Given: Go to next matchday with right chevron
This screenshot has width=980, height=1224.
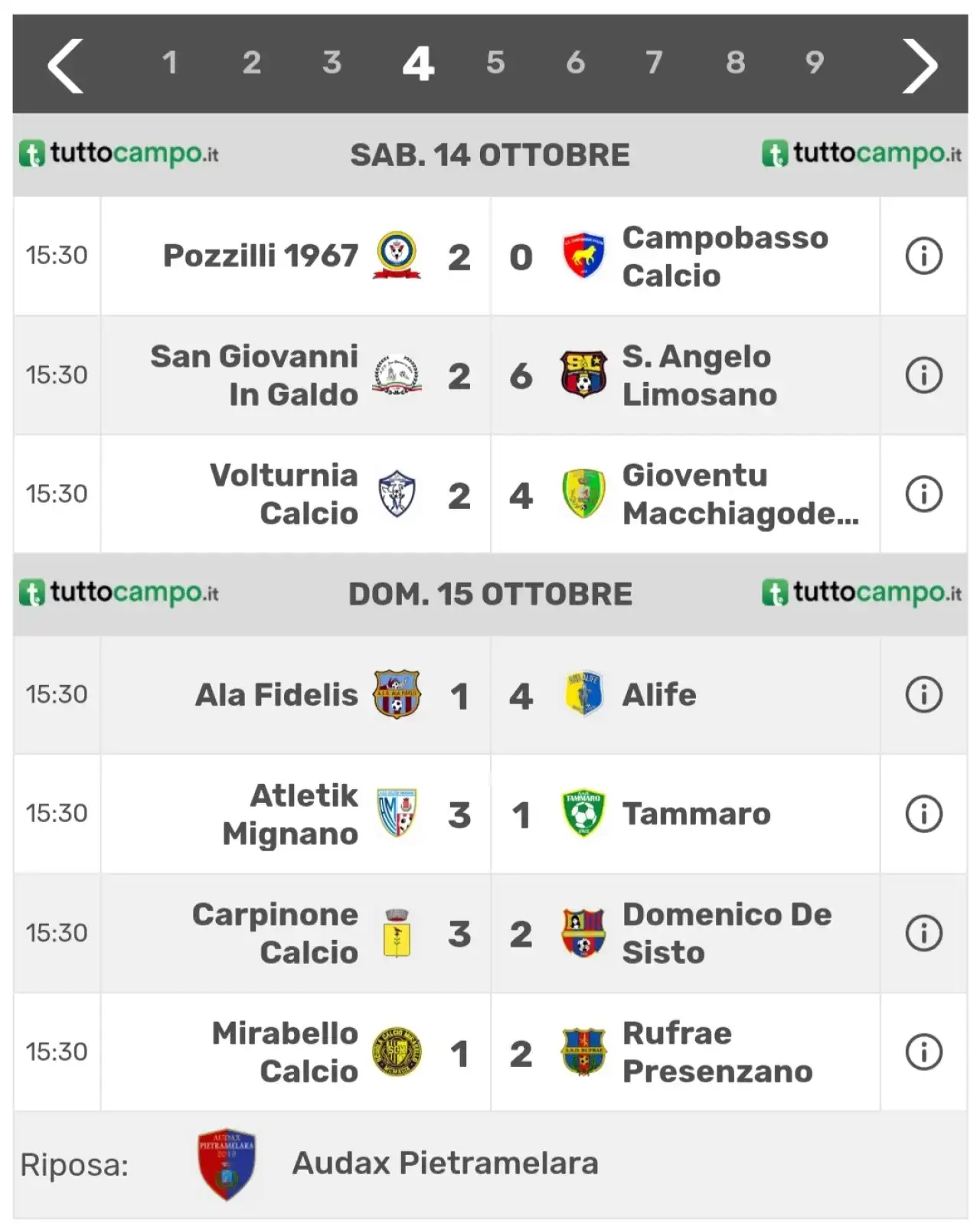Looking at the screenshot, I should (x=919, y=66).
